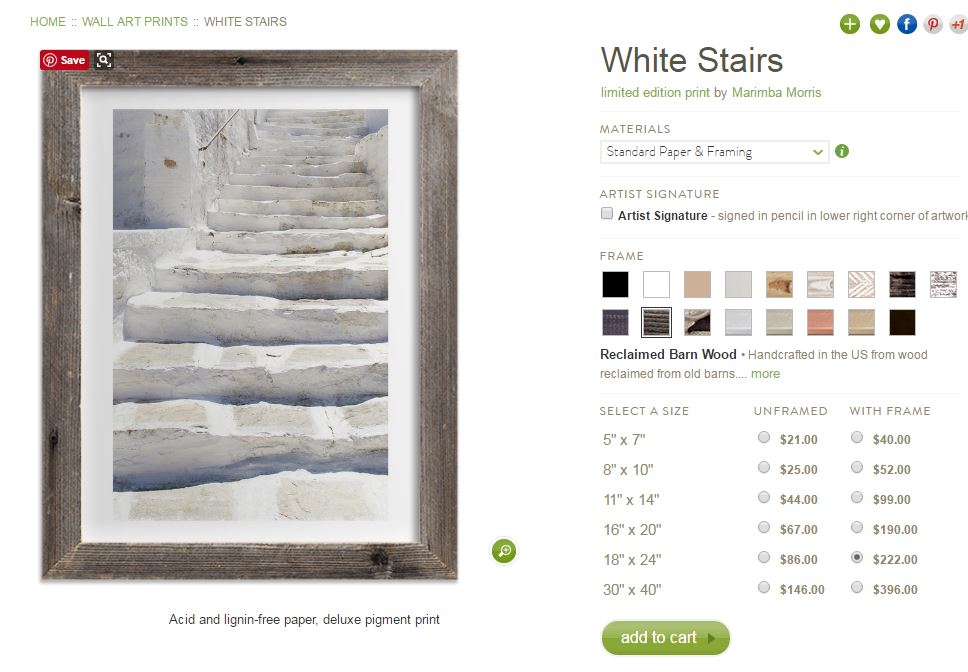The width and height of the screenshot is (968, 672).
Task: Enable the Artist Signature checkbox
Action: click(x=607, y=214)
